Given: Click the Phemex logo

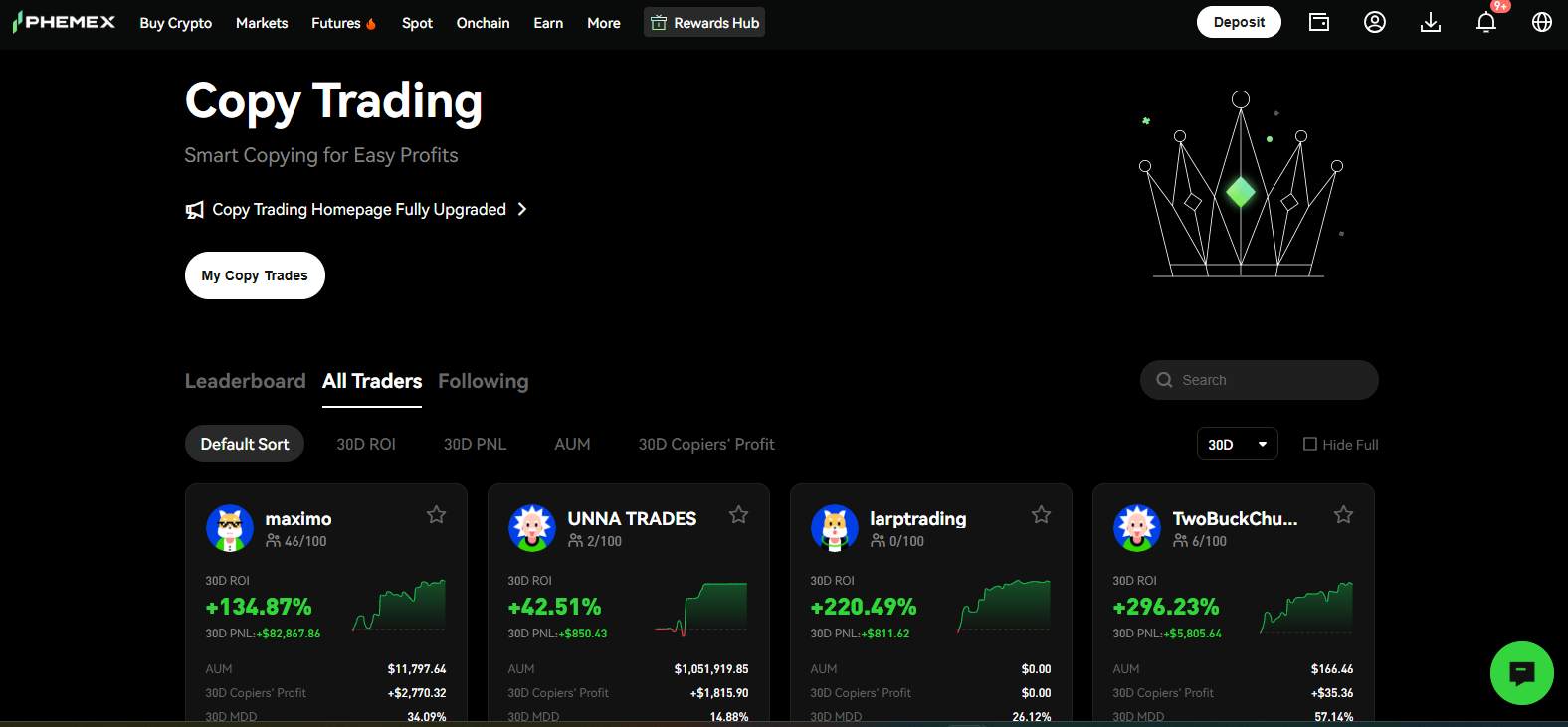Looking at the screenshot, I should [64, 22].
